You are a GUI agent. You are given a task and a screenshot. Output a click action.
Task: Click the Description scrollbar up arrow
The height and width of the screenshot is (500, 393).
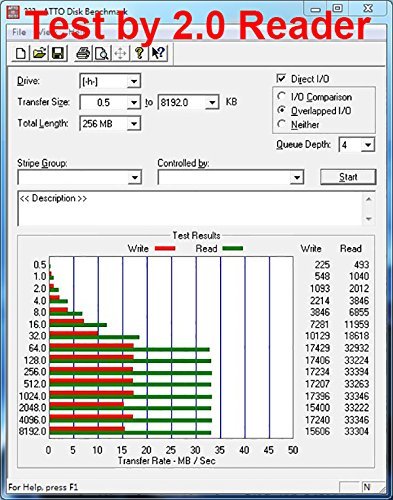tap(369, 199)
